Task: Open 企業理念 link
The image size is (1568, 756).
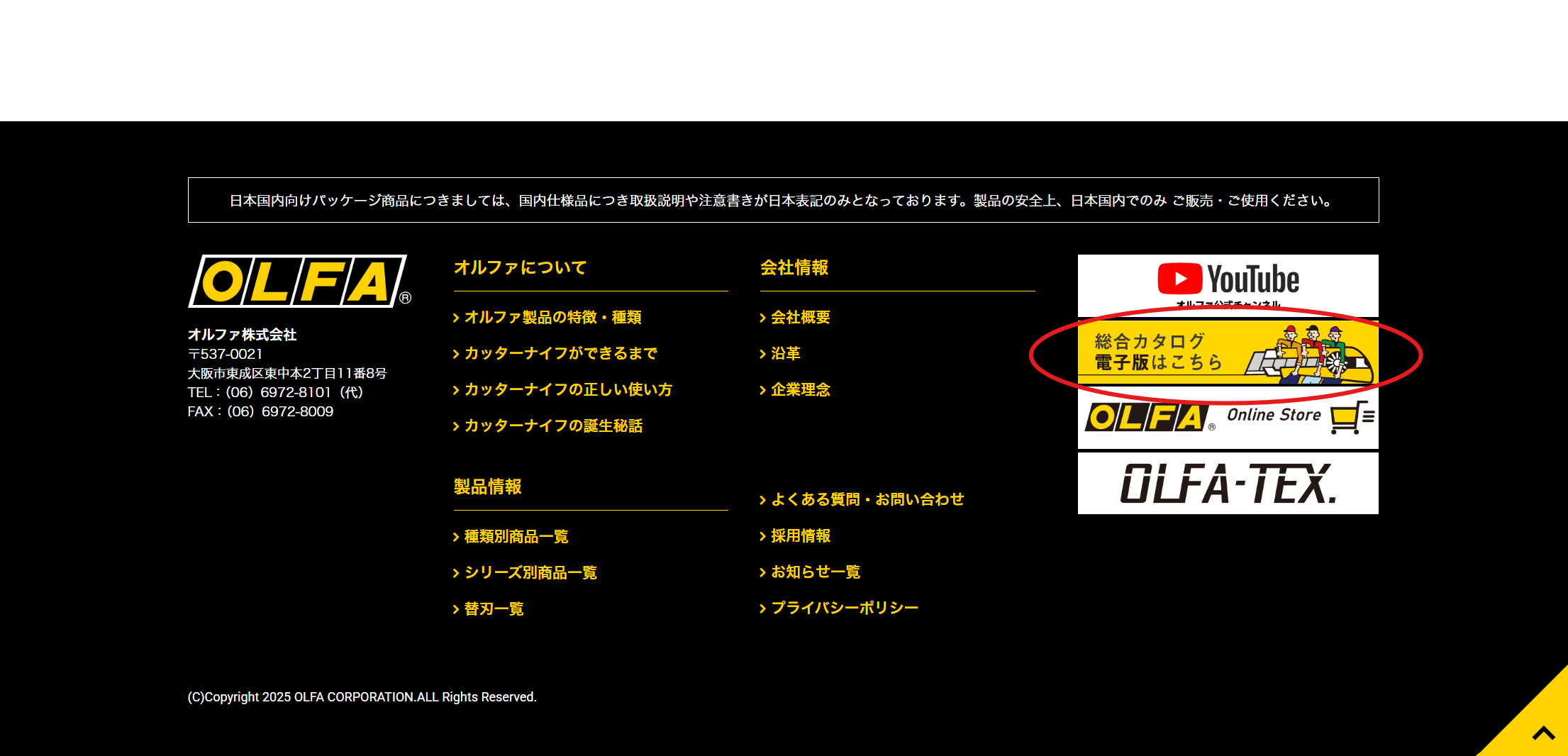Action: pos(800,390)
